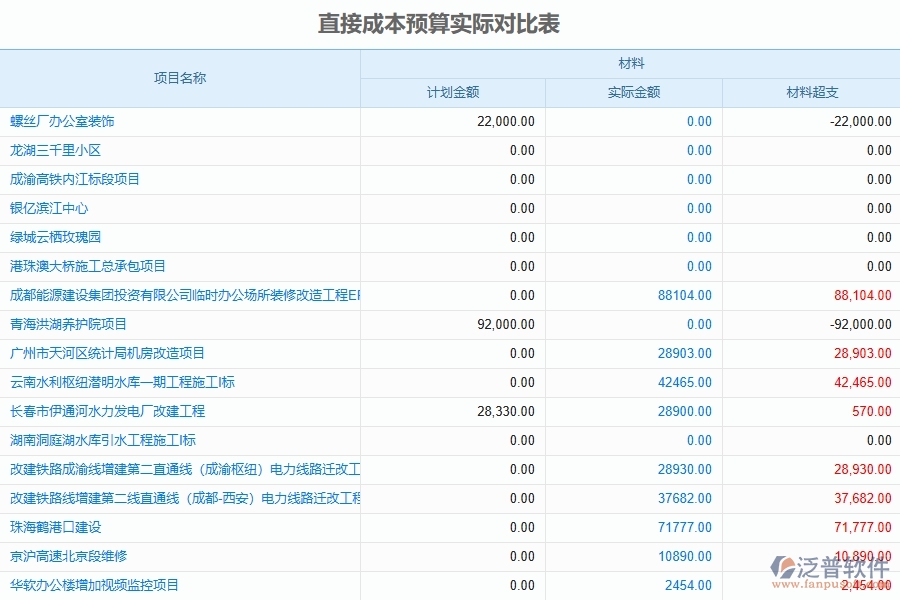Viewport: 900px width, 600px height.
Task: Open the 银亿滨江中心 project
Action: [x=45, y=208]
